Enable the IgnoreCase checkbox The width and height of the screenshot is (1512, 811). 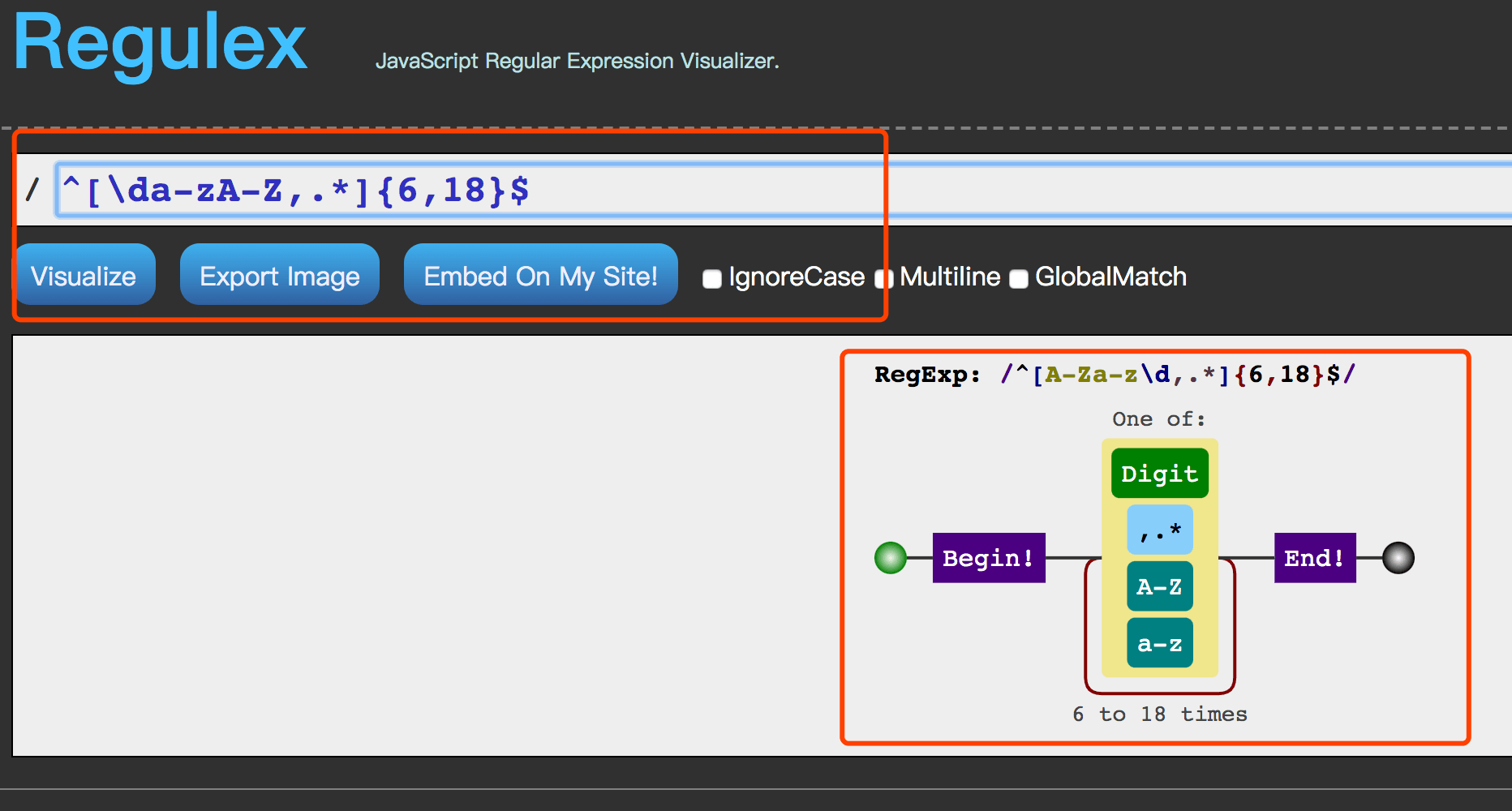click(x=712, y=279)
